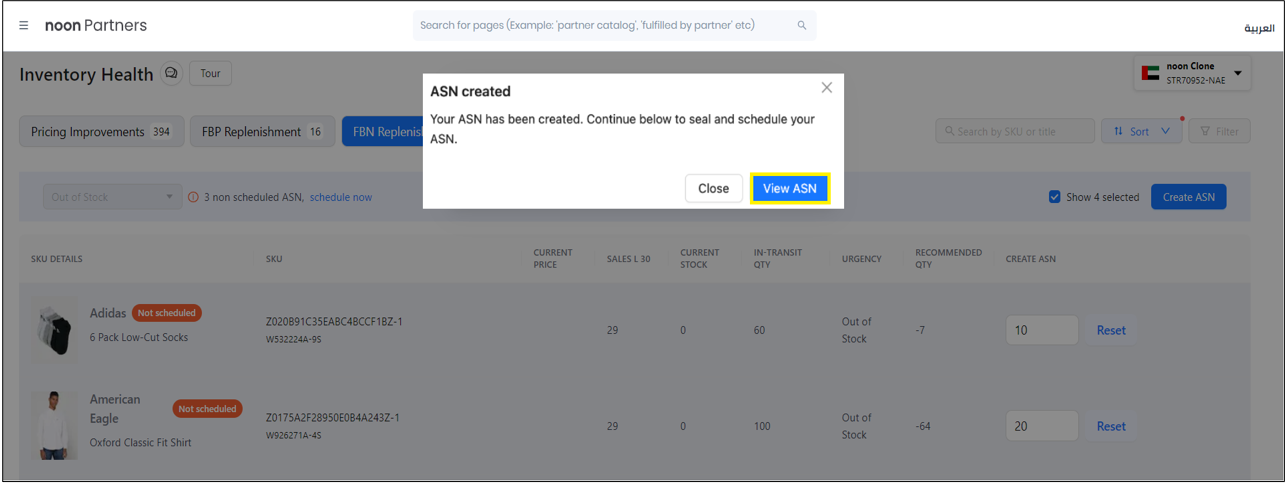Click the warning icon next to non scheduled ASN
1286x484 pixels.
tap(193, 197)
